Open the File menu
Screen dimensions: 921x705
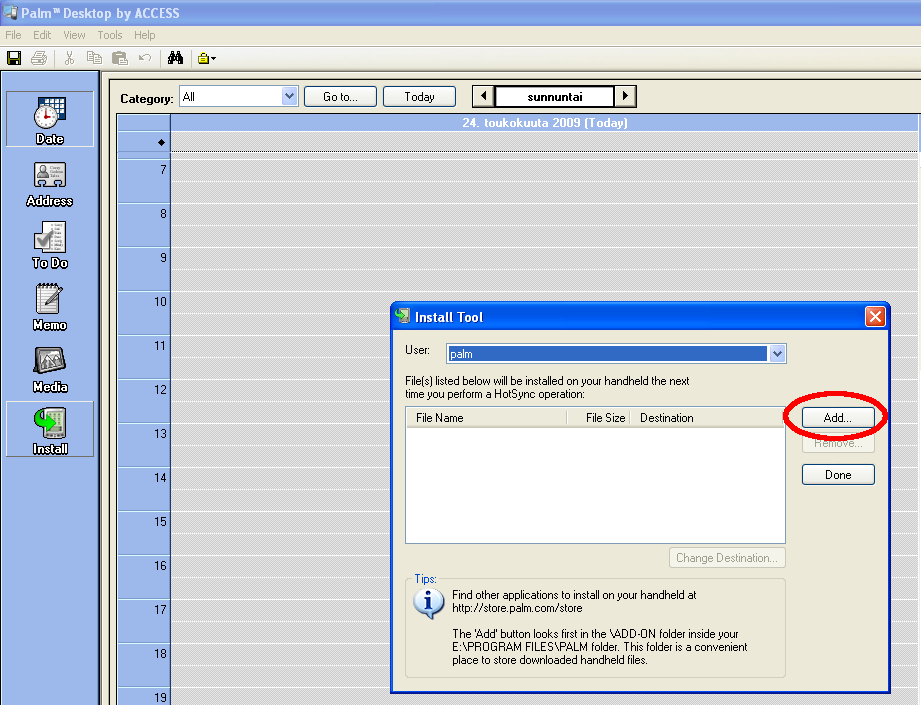pyautogui.click(x=14, y=35)
